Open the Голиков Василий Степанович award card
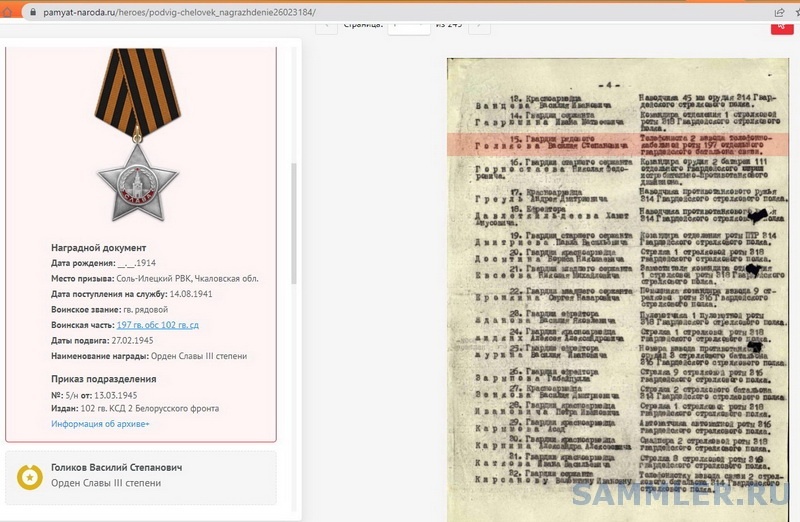800x522 pixels. [141, 478]
